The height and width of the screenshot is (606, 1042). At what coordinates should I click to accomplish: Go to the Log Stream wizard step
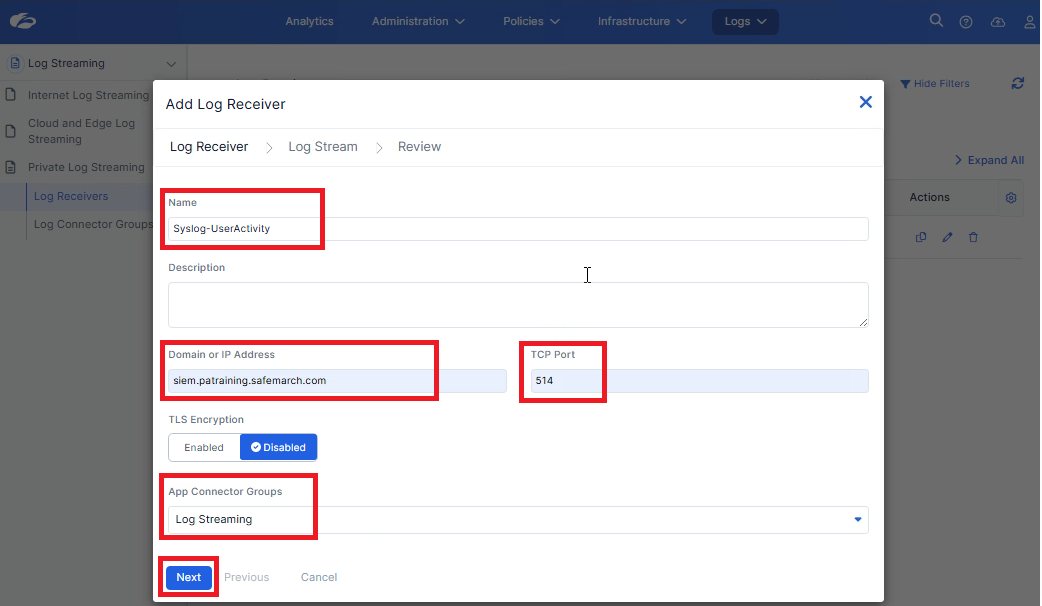click(x=323, y=147)
